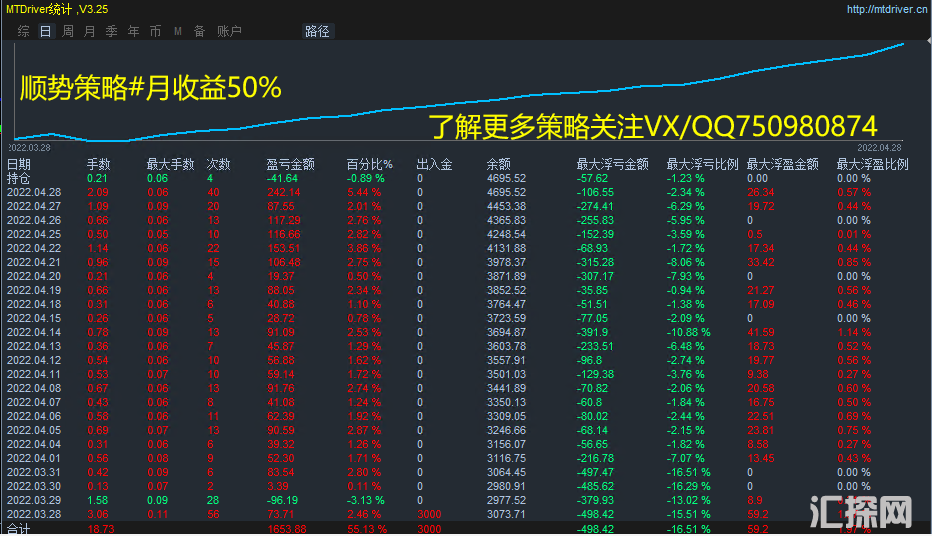Click the 盈亏金额 column header
The width and height of the screenshot is (932, 536).
point(290,164)
